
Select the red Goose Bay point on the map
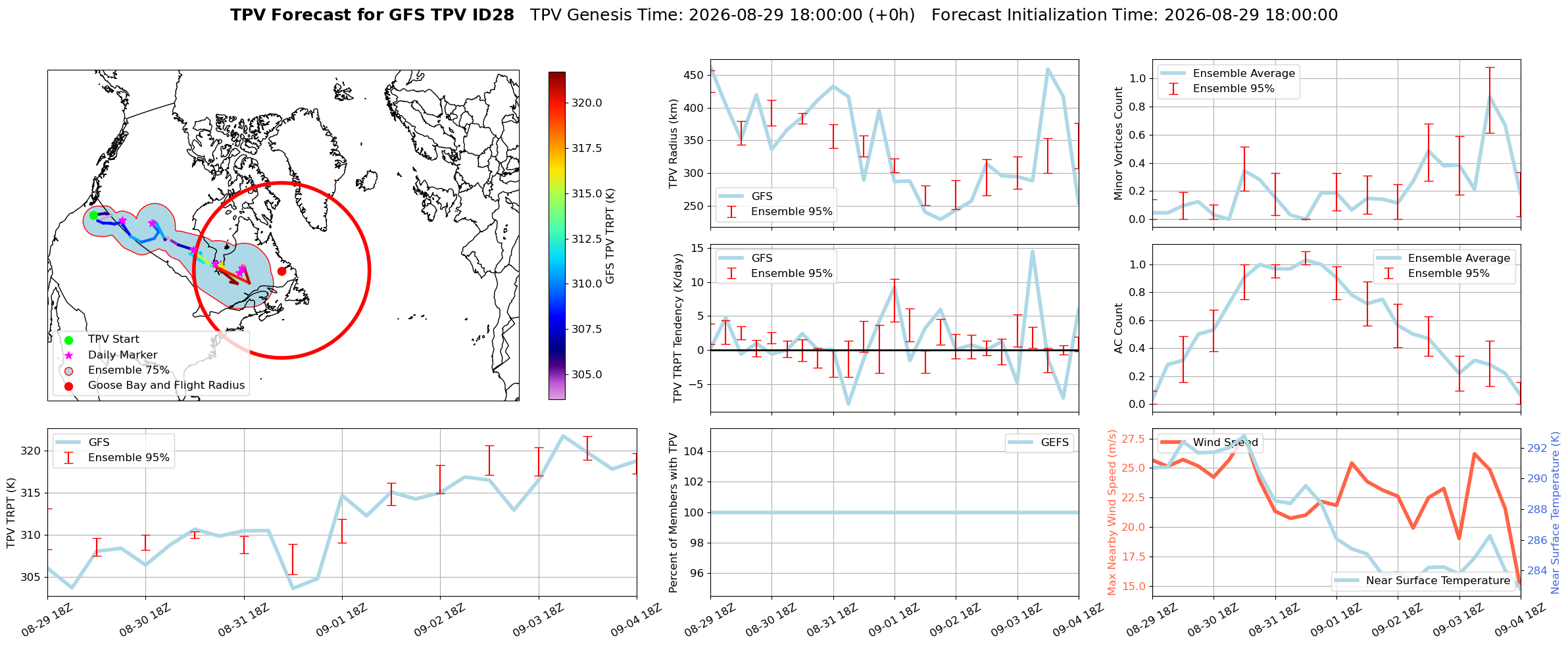point(282,271)
